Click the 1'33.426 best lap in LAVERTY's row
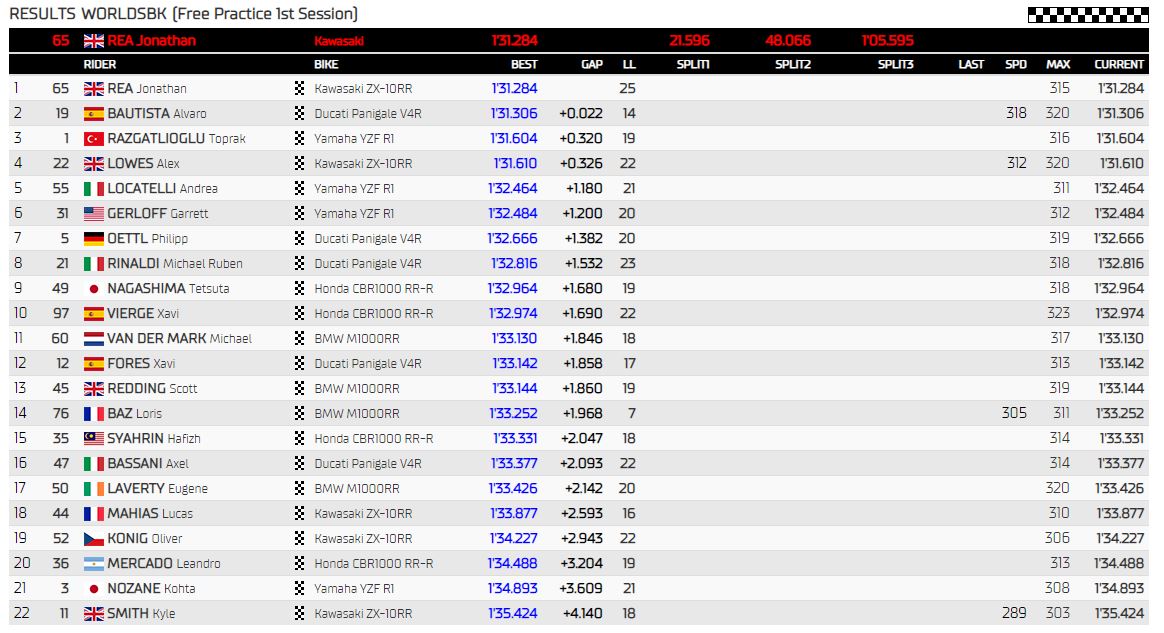The width and height of the screenshot is (1164, 633). click(x=513, y=488)
